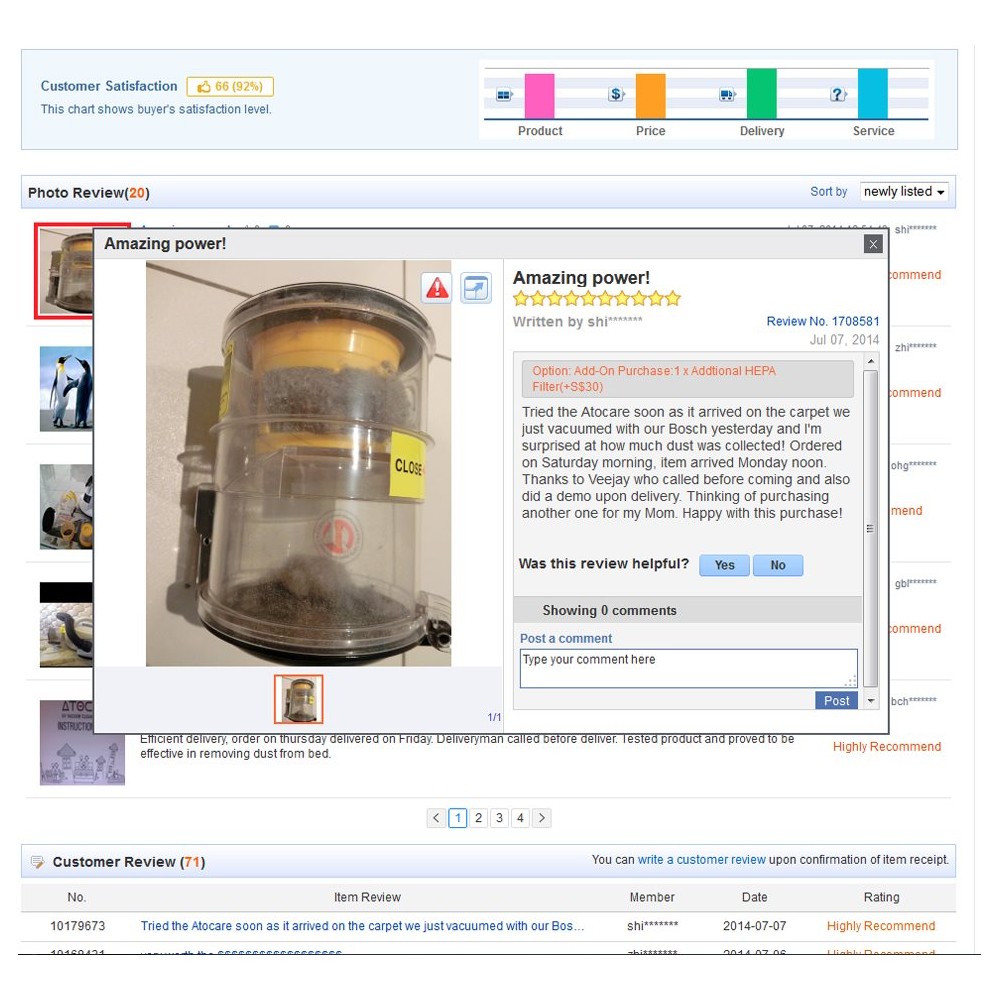The image size is (1000, 1000).
Task: Click scrollbar down arrow in review panel
Action: (x=871, y=701)
